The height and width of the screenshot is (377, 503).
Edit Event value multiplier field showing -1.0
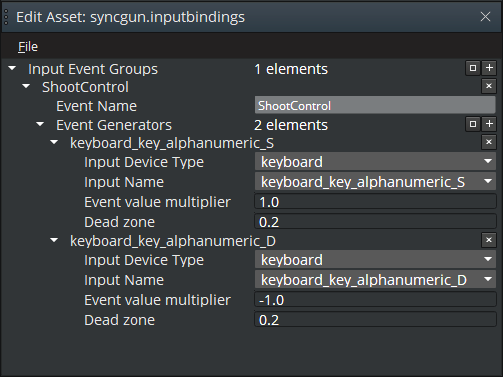375,300
